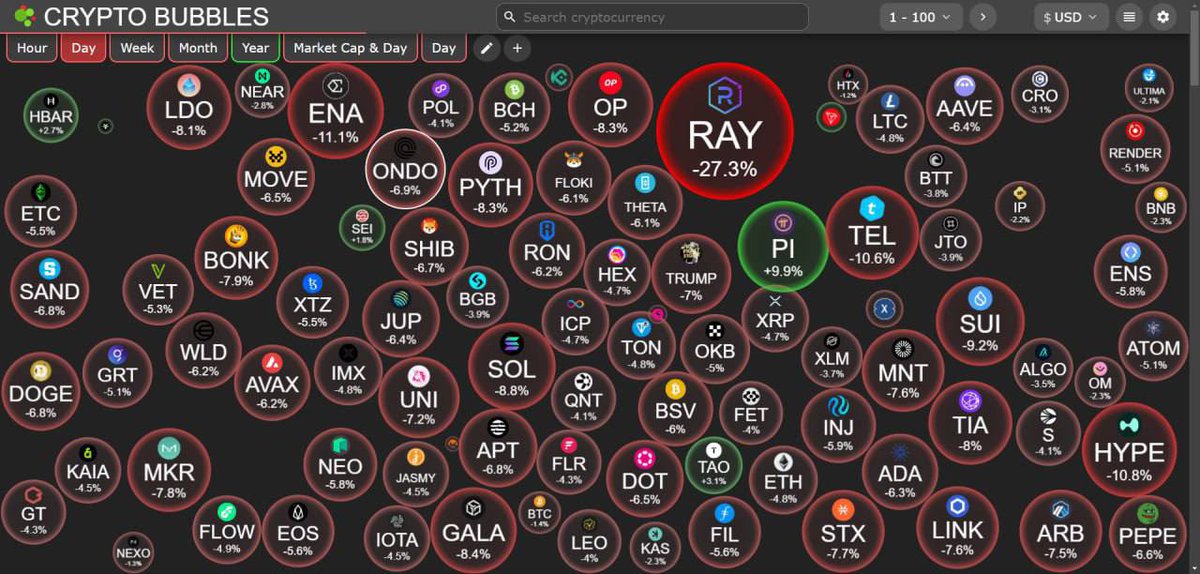Open the 1 - 100 range dropdown
The image size is (1200, 574).
point(922,17)
